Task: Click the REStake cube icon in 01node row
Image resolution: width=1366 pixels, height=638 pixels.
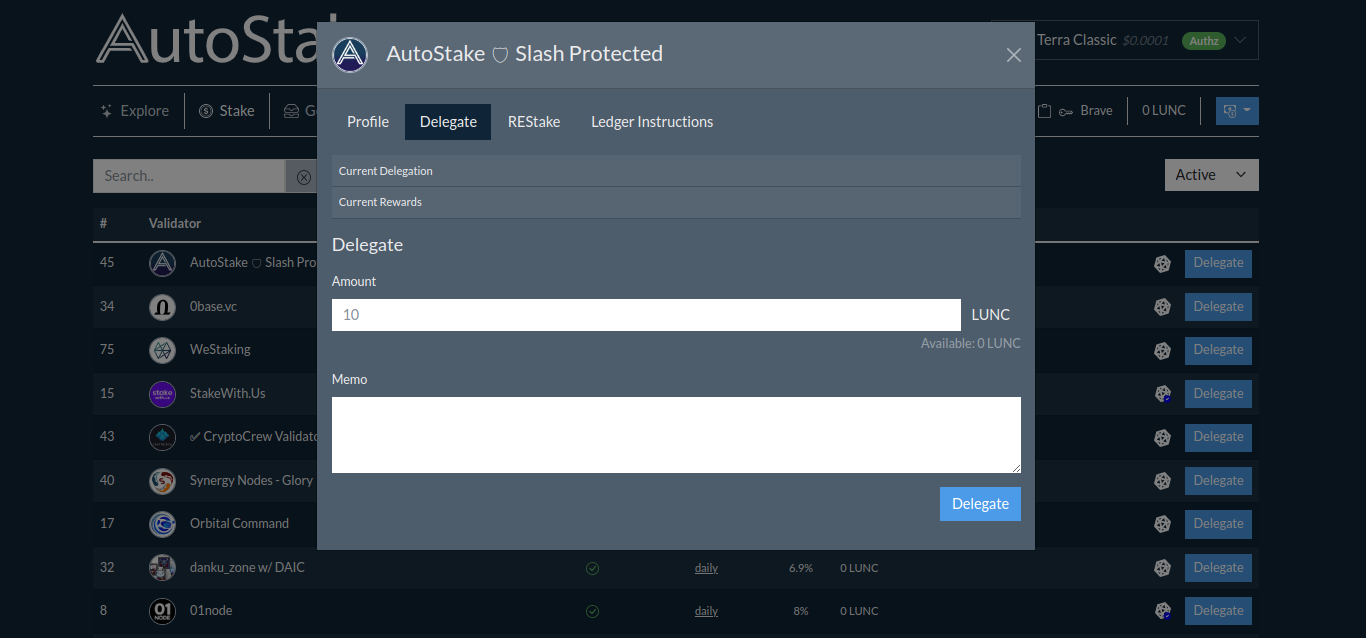Action: pyautogui.click(x=1162, y=611)
